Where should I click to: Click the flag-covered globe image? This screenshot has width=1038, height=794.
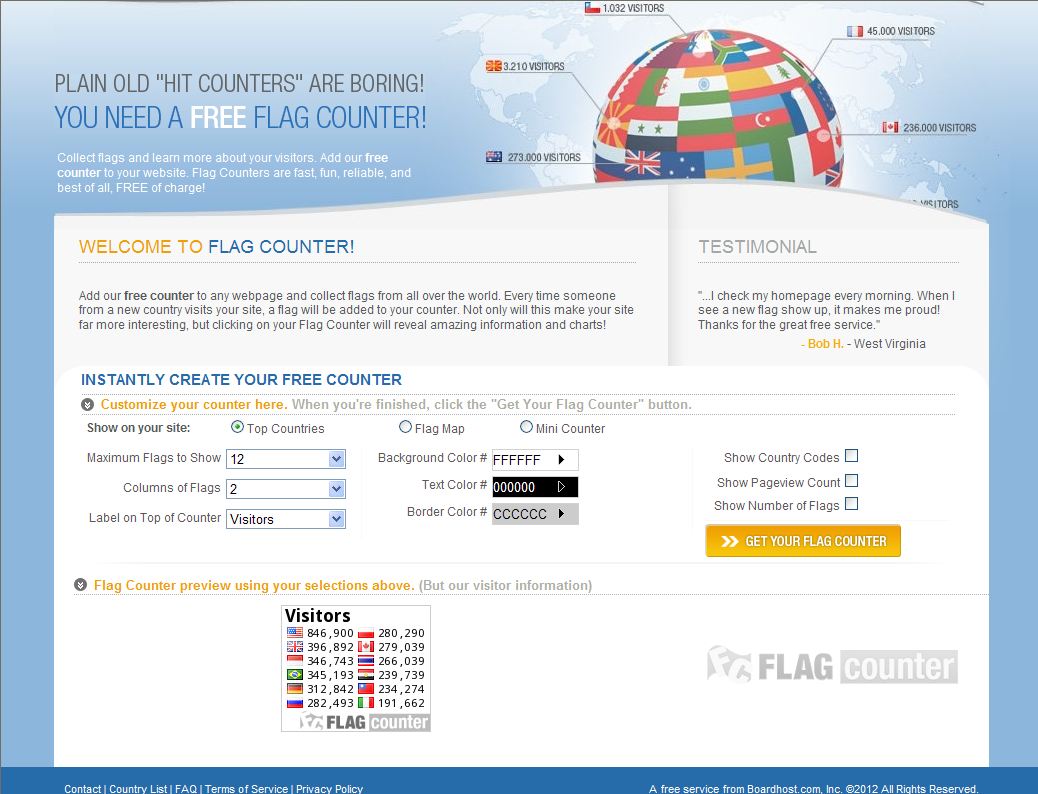click(718, 109)
